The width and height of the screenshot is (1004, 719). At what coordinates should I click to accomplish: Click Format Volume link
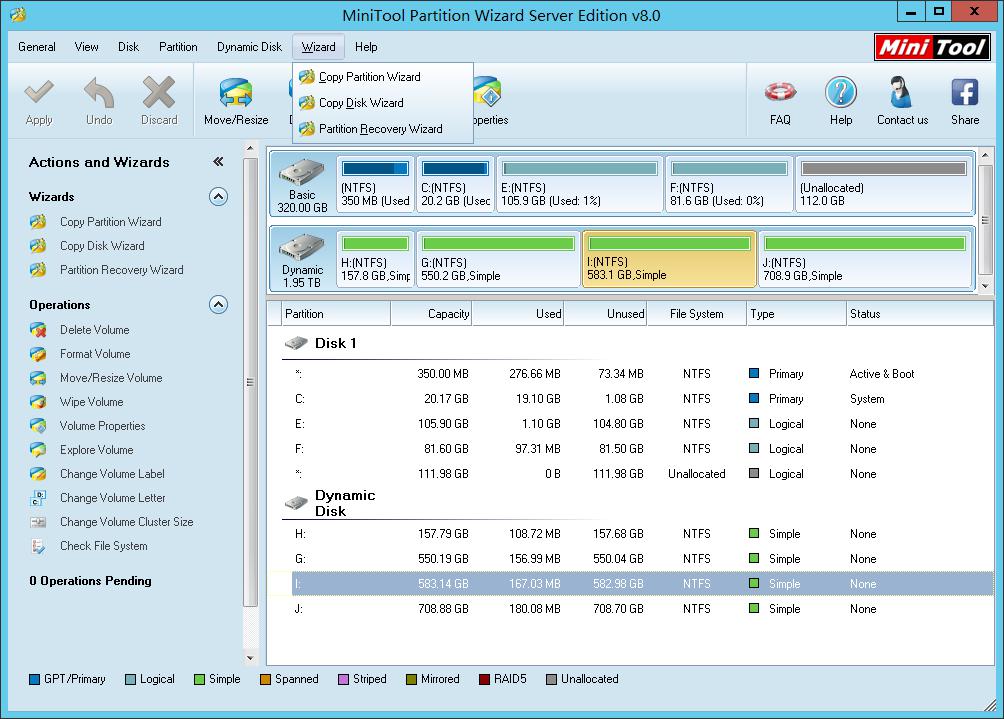(x=95, y=354)
